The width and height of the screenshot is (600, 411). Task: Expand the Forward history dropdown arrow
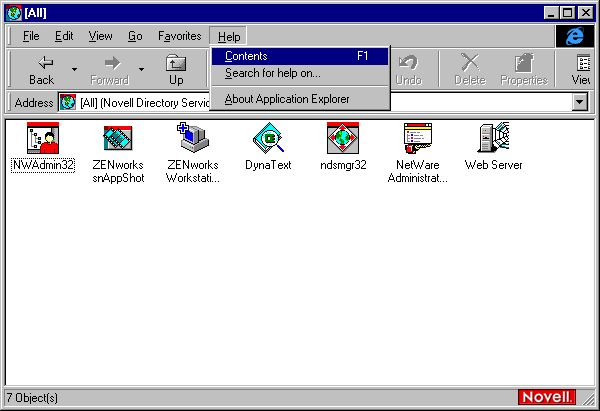[x=141, y=70]
